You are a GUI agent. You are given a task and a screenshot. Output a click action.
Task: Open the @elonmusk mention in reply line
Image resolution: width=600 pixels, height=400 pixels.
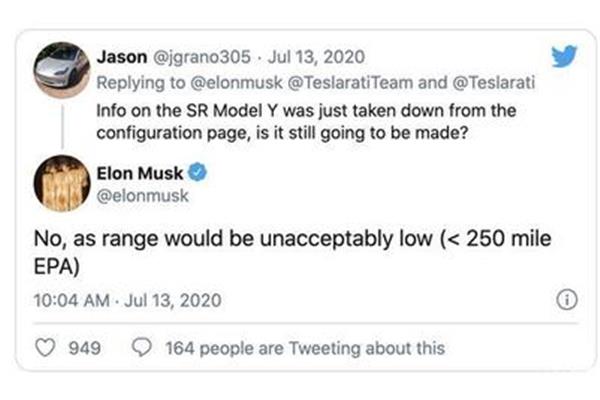(236, 83)
